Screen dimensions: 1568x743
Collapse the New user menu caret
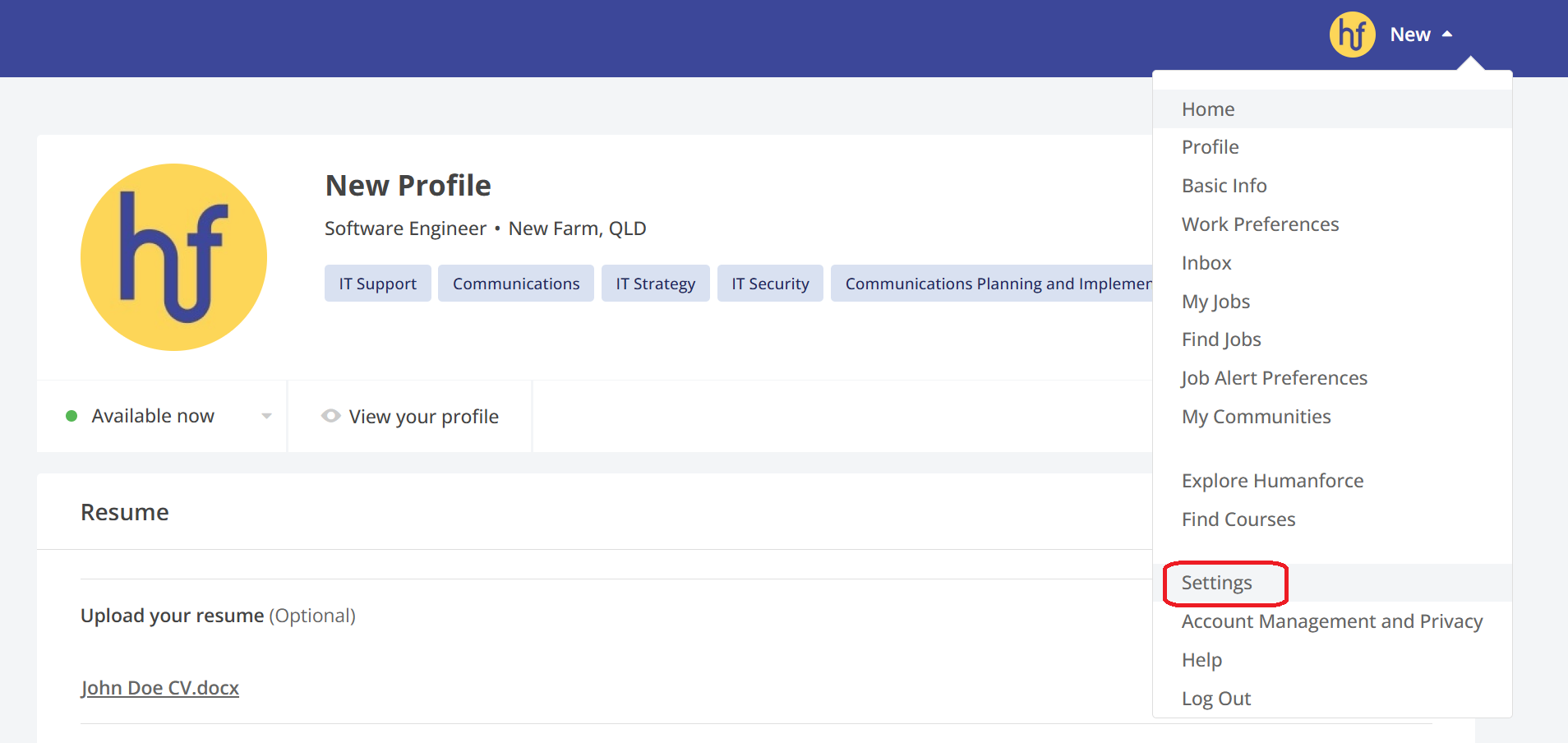[1447, 35]
